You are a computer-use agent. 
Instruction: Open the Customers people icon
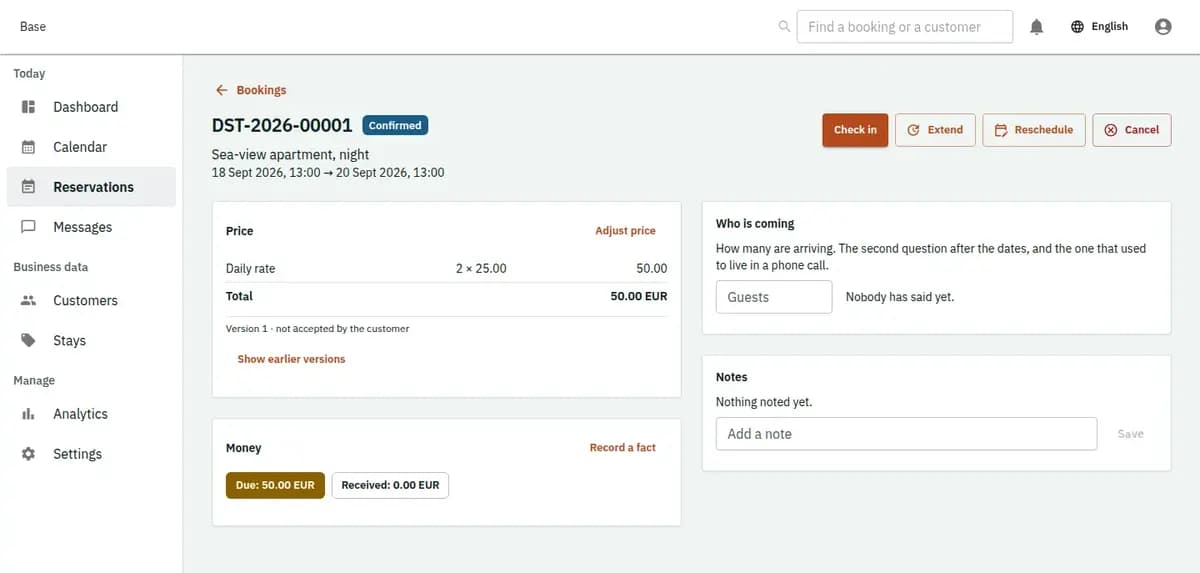29,300
